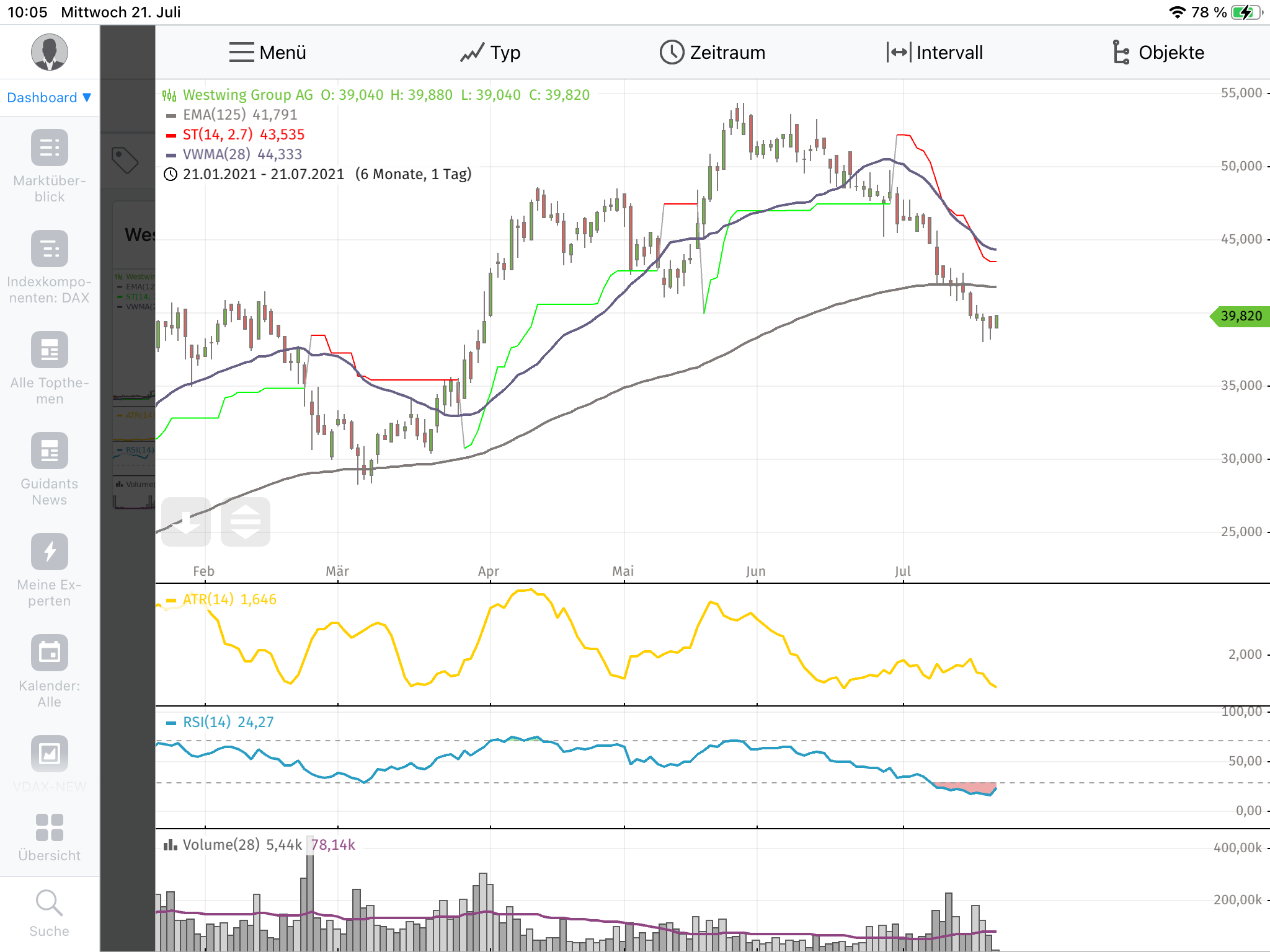The image size is (1270, 952).
Task: Open the Zeitraum time range picker
Action: point(712,53)
